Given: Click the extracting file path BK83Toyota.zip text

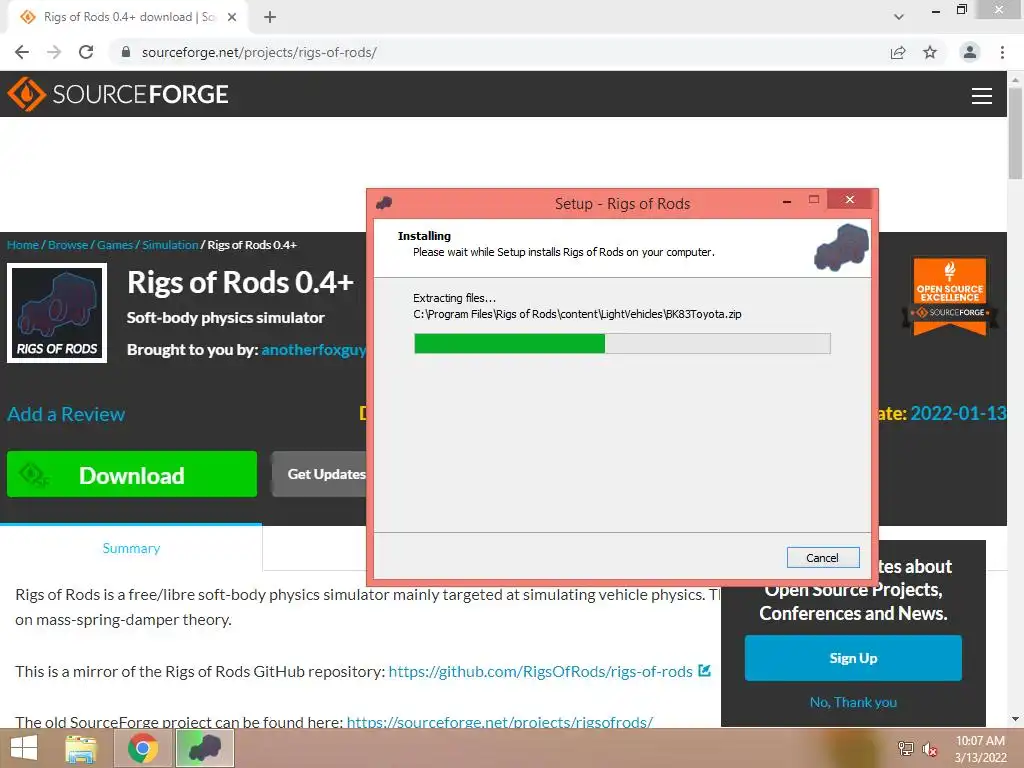Looking at the screenshot, I should [577, 314].
